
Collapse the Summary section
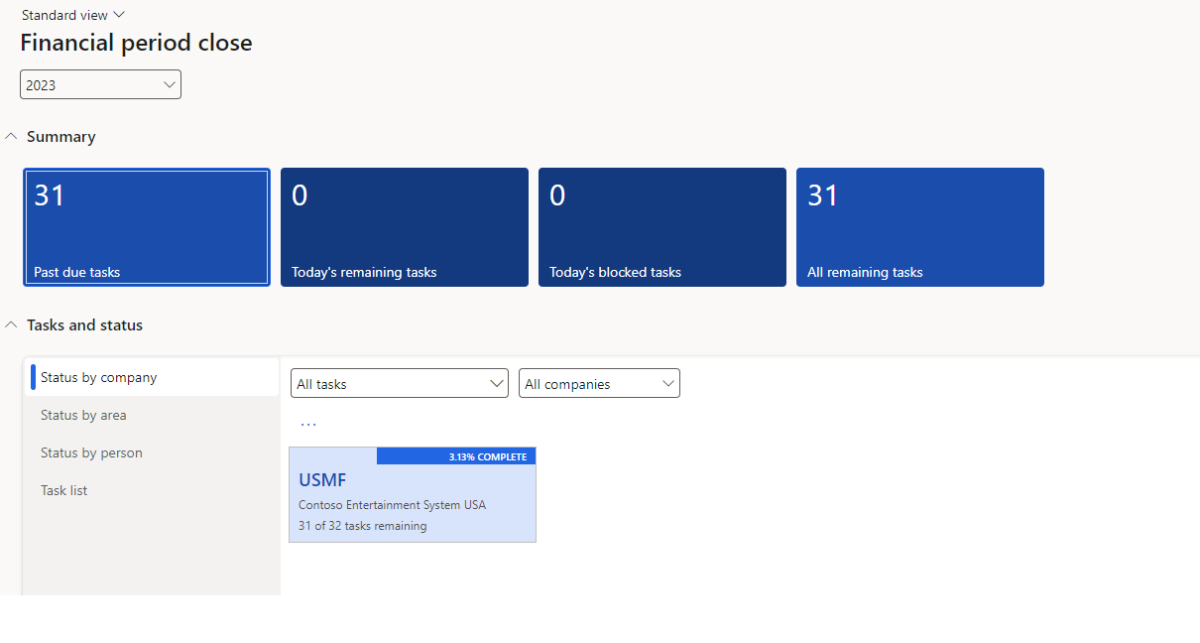(12, 136)
